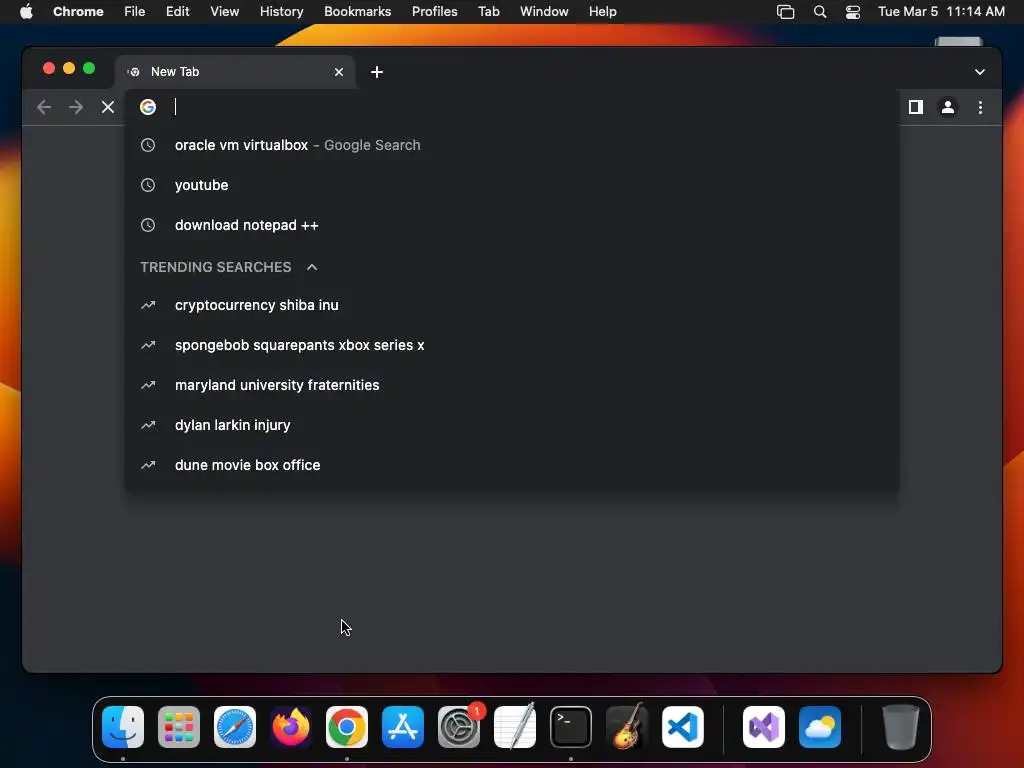Viewport: 1024px width, 768px height.
Task: Open the Bookmarks menu
Action: pos(357,12)
